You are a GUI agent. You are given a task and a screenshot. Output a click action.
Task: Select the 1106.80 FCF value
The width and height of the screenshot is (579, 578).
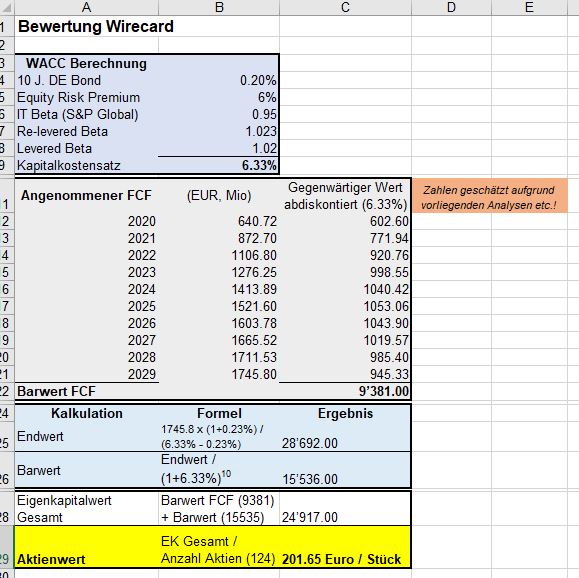pyautogui.click(x=219, y=256)
